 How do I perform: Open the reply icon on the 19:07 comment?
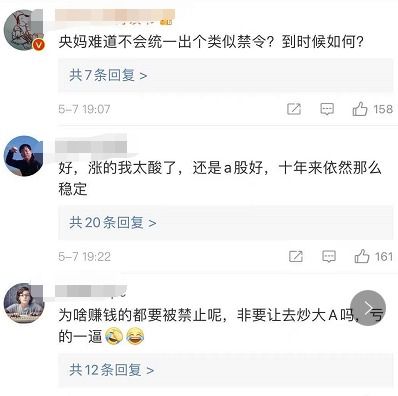click(327, 109)
